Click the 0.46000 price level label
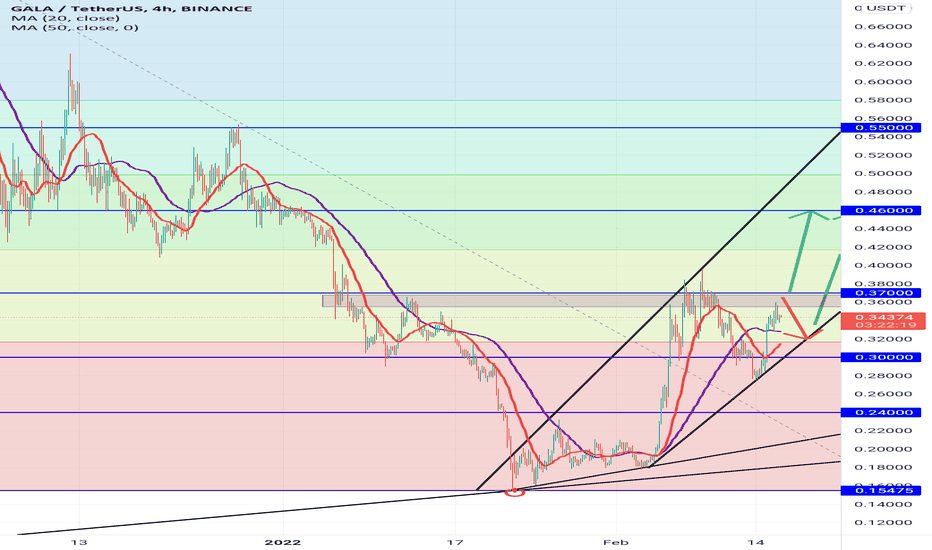 pos(882,210)
